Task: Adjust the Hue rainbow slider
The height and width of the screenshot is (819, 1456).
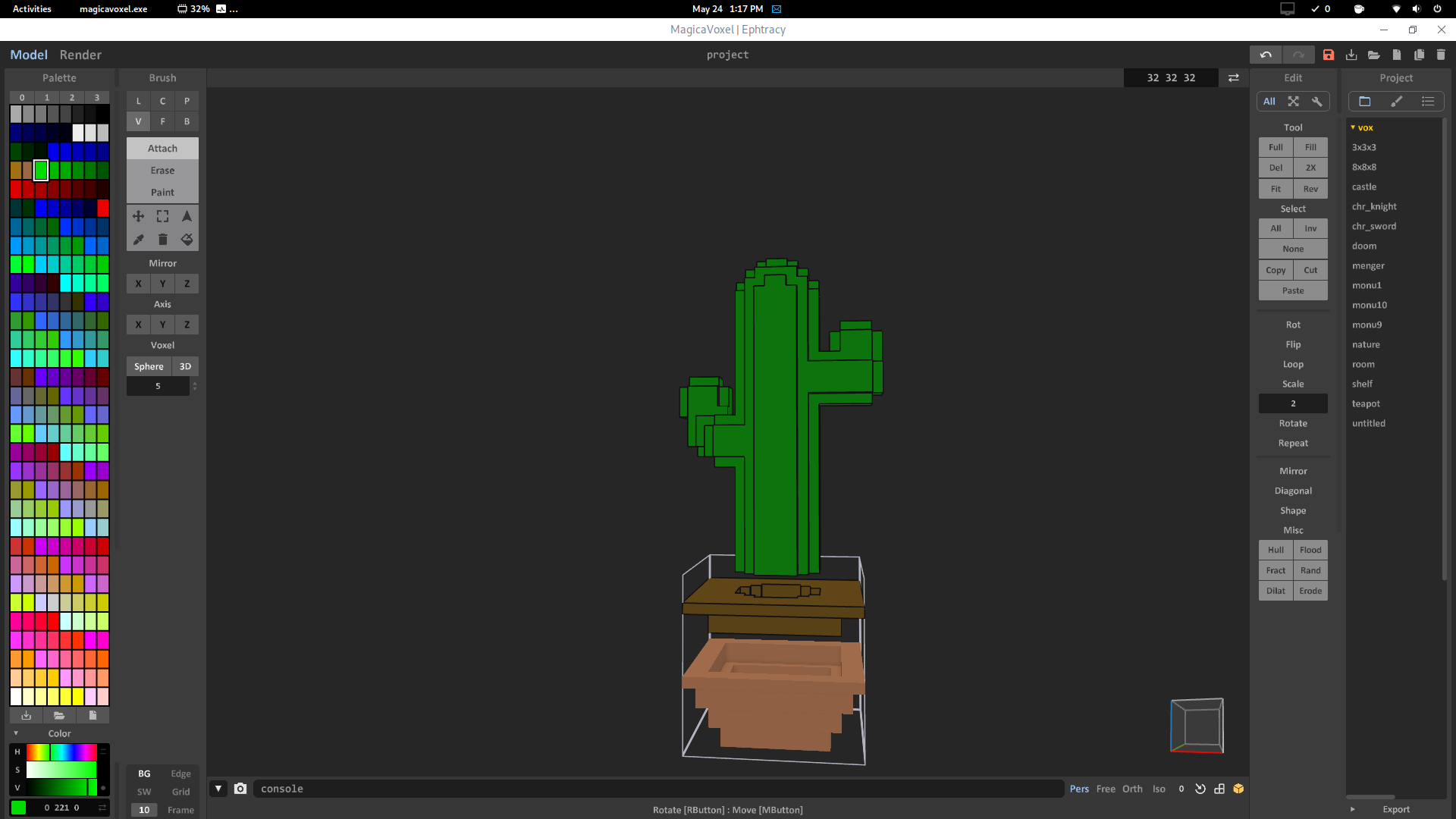Action: pyautogui.click(x=61, y=752)
